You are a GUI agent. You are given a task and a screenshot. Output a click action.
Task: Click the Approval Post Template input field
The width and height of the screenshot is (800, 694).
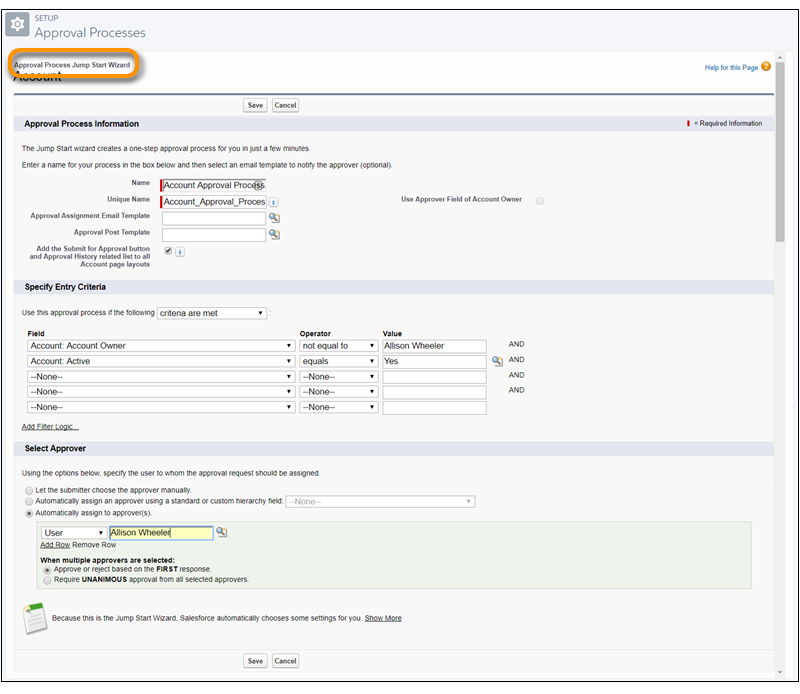pyautogui.click(x=214, y=235)
